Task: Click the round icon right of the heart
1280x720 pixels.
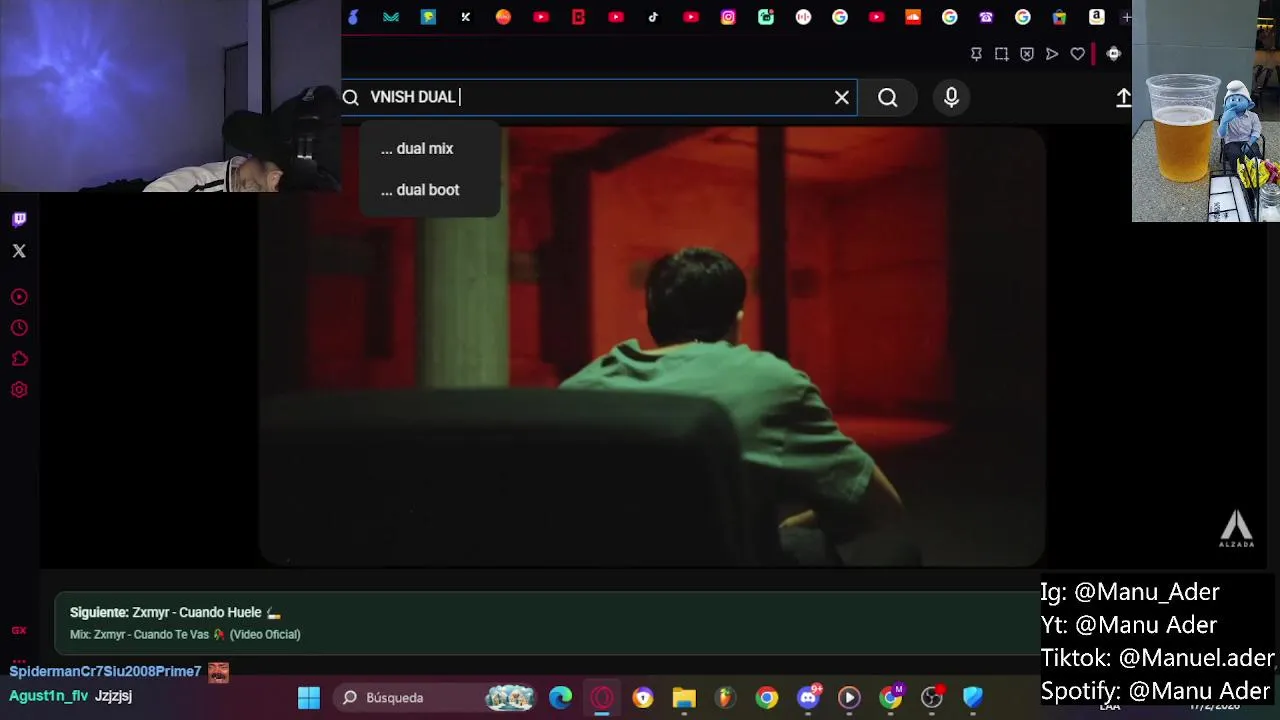Action: coord(1113,54)
